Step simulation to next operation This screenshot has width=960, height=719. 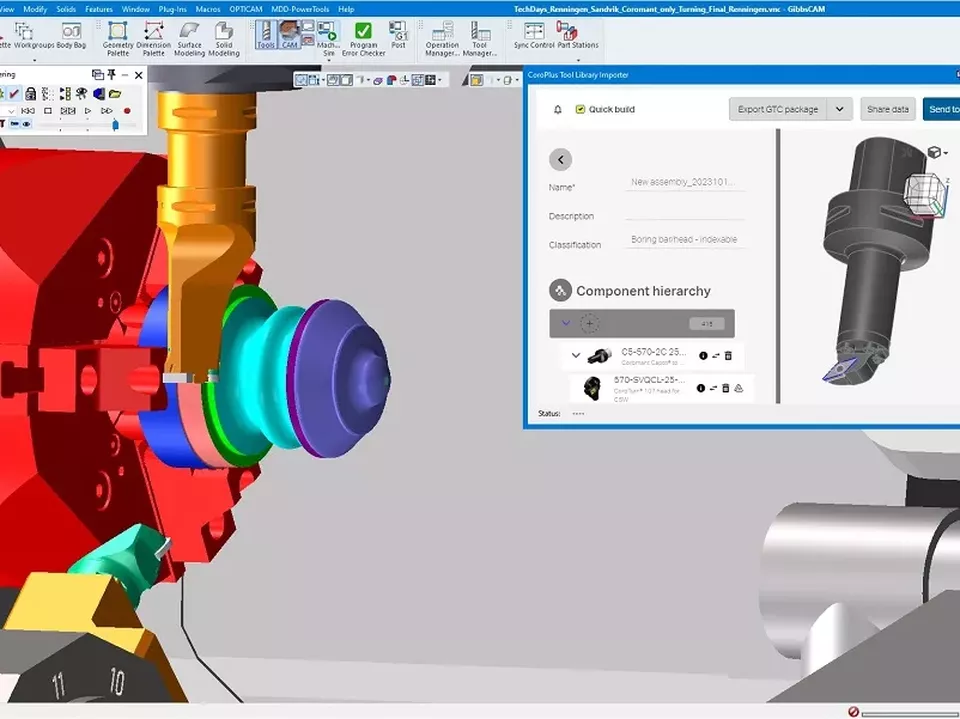[68, 111]
